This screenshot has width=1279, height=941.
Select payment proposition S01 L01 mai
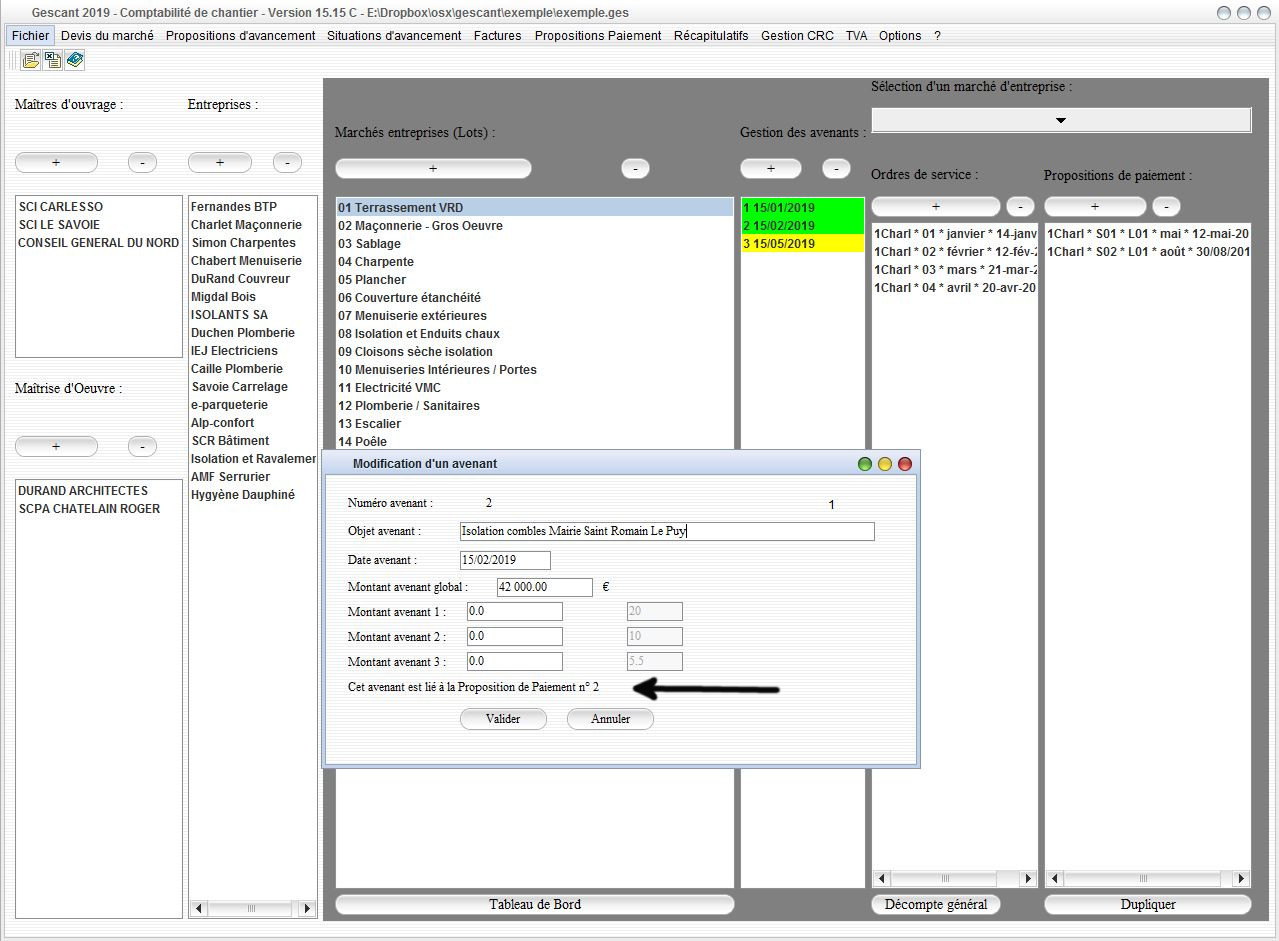tap(1148, 234)
